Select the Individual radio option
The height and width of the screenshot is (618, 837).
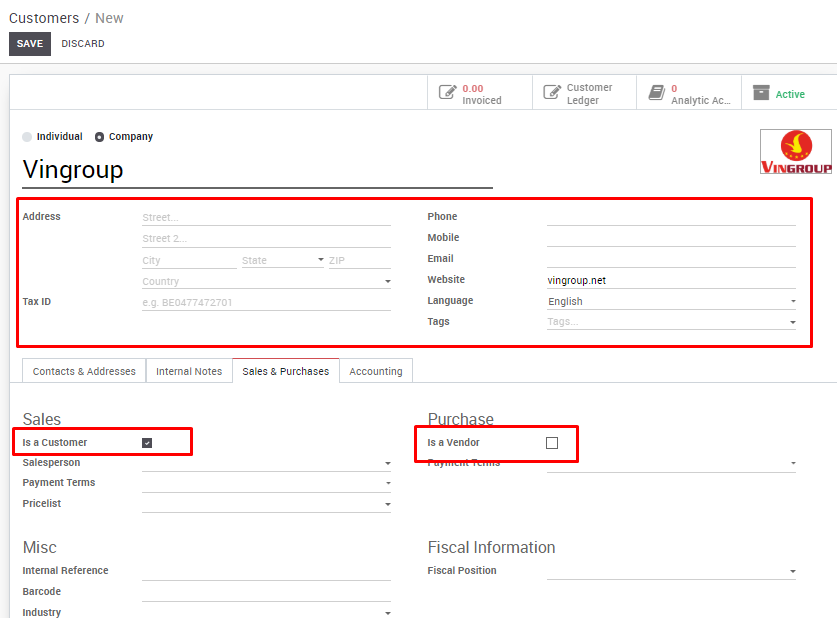27,137
